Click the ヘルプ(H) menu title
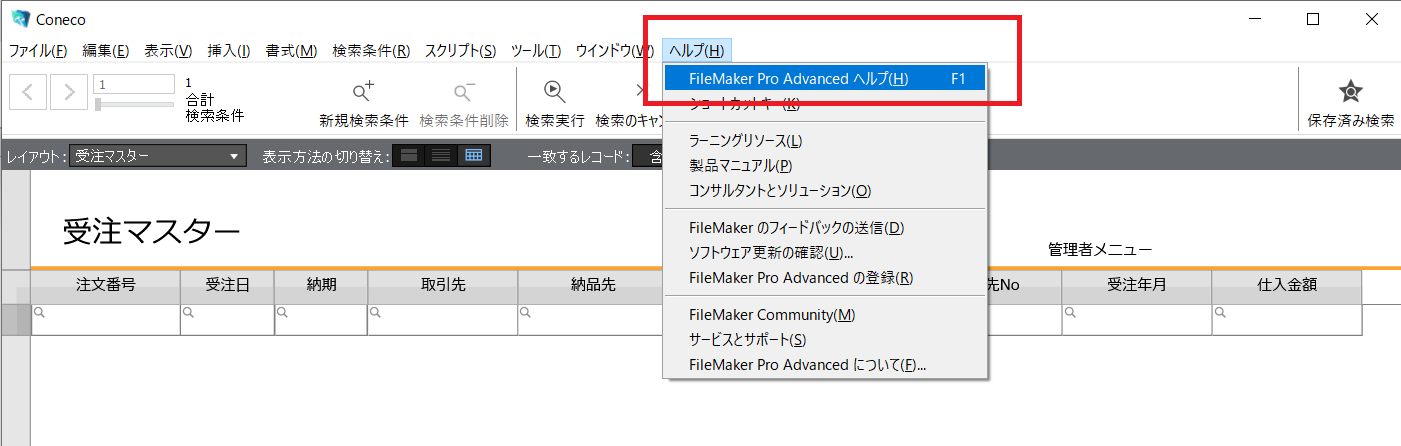1401x446 pixels. click(698, 50)
